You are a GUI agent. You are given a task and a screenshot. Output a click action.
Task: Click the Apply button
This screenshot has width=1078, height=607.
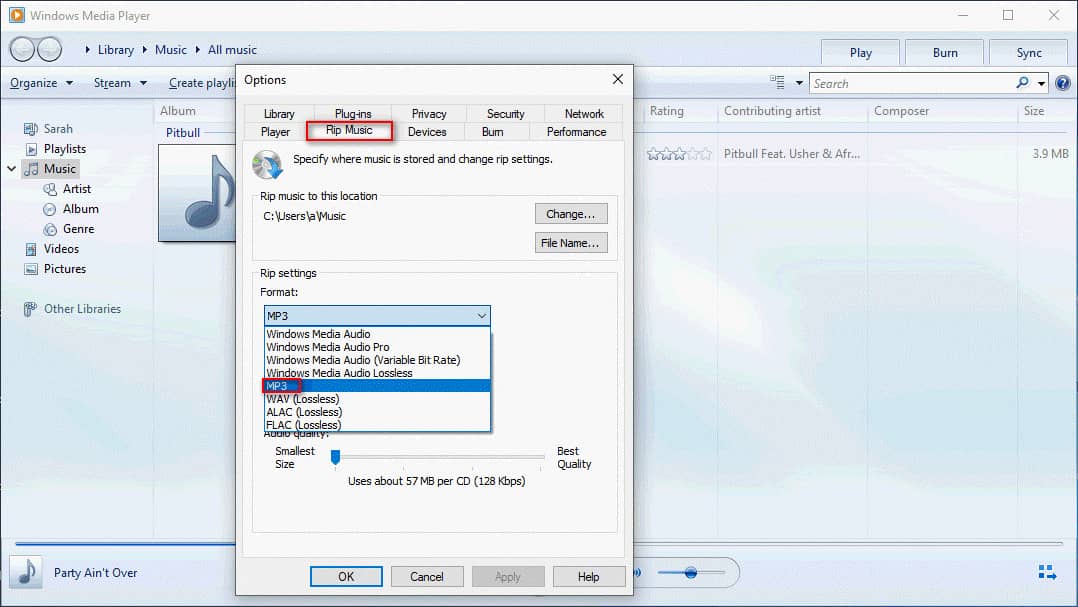coord(508,576)
